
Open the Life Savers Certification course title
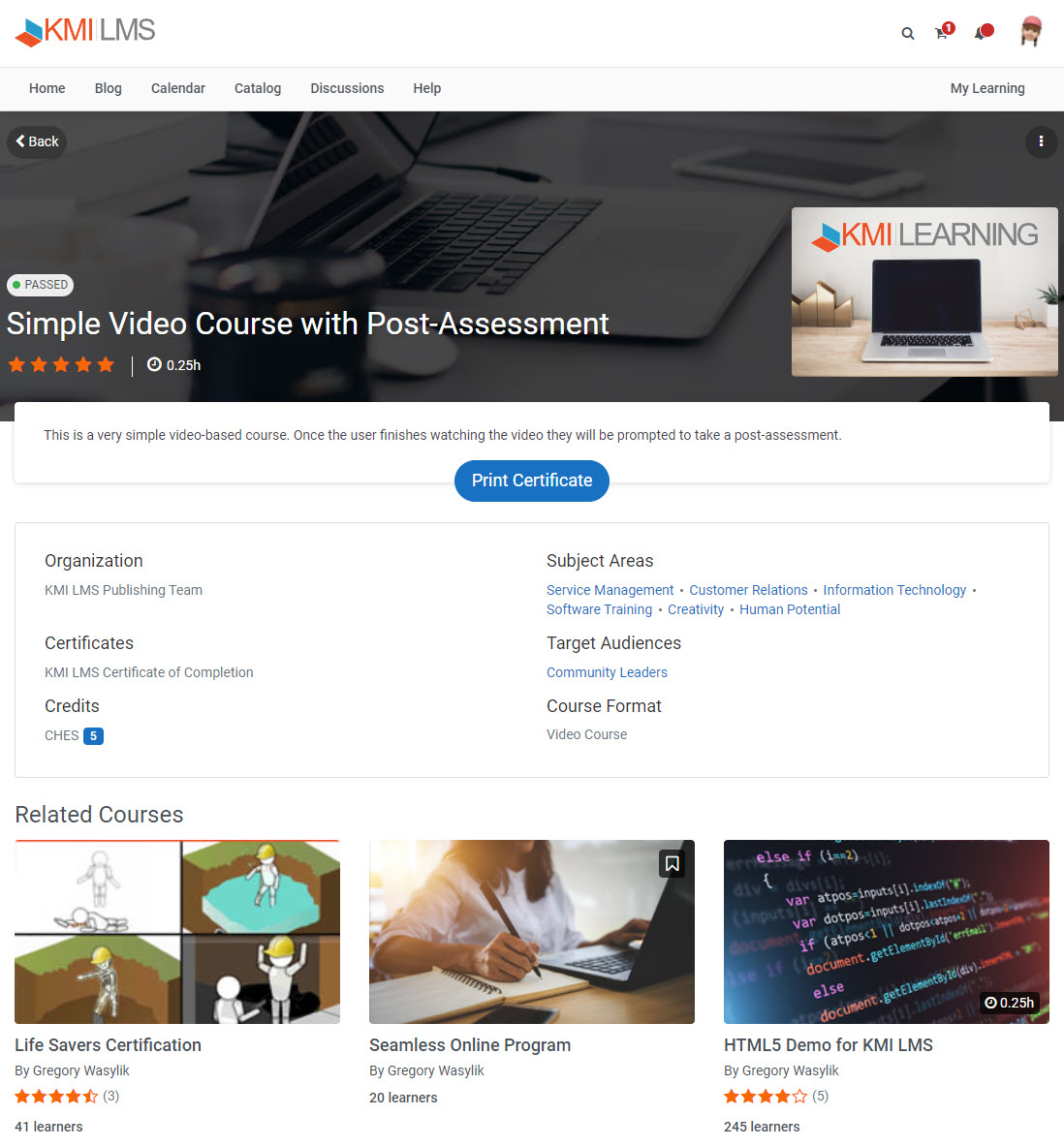109,1045
